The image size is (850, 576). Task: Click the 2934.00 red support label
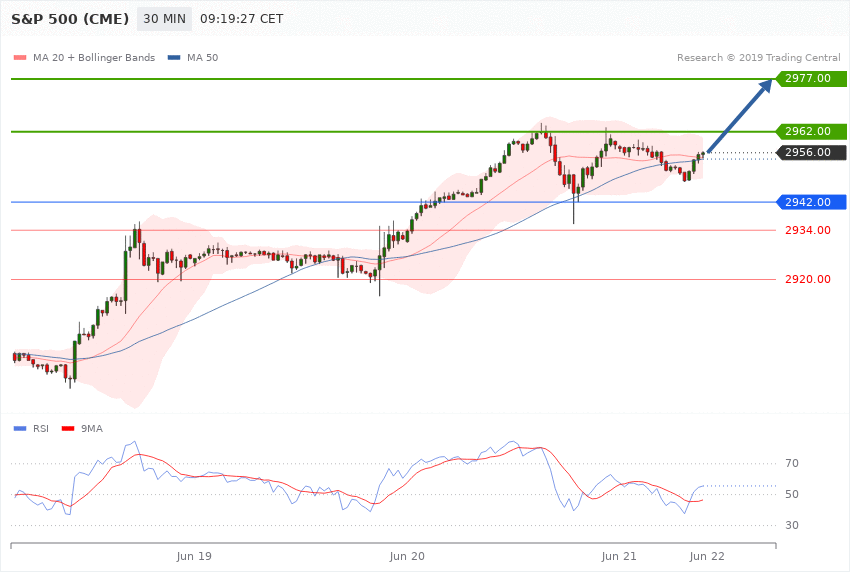(808, 230)
